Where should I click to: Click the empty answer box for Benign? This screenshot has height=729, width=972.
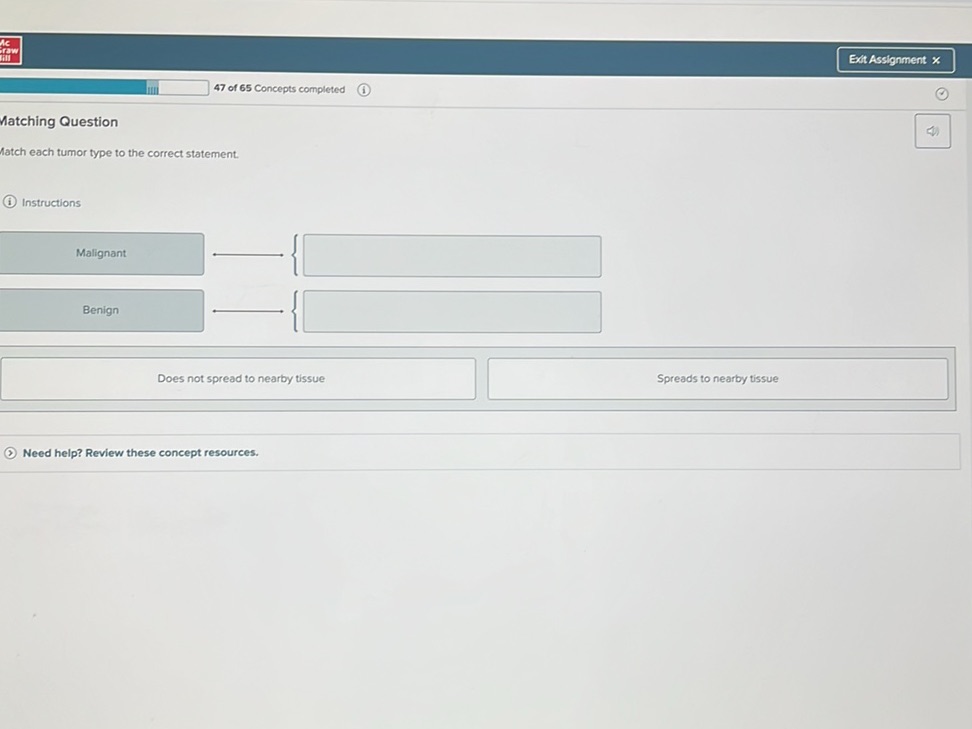pos(452,312)
